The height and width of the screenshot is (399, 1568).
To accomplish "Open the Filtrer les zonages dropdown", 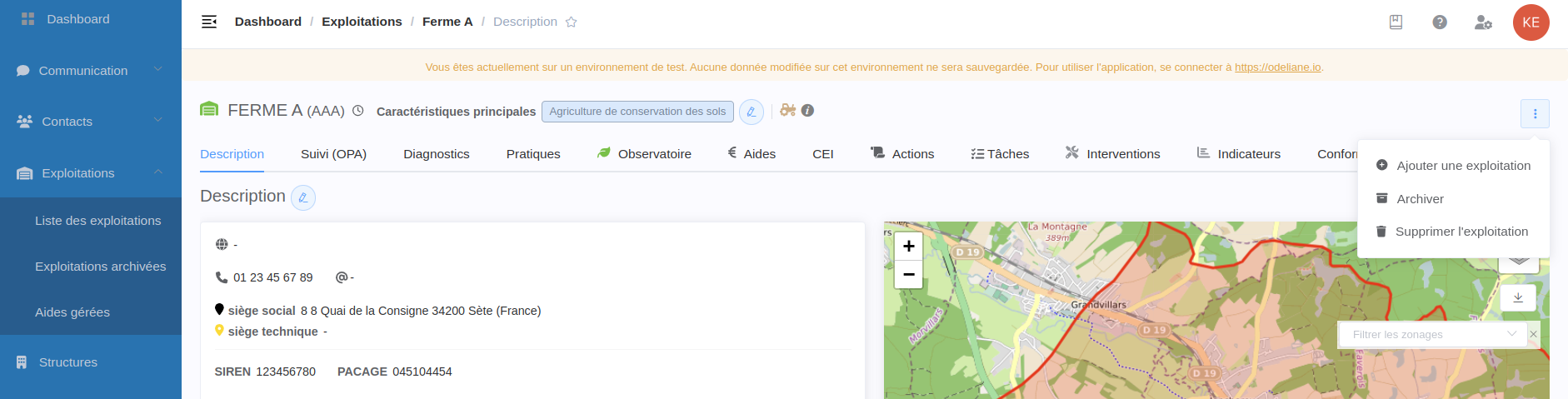I will pyautogui.click(x=1433, y=334).
